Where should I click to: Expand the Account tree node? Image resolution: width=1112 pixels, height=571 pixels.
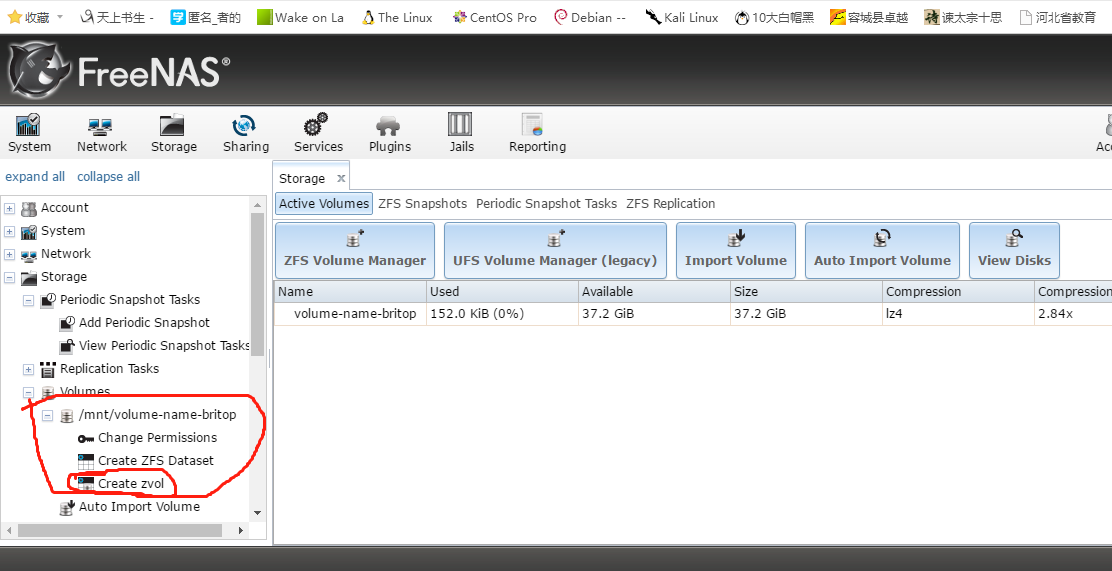[9, 209]
